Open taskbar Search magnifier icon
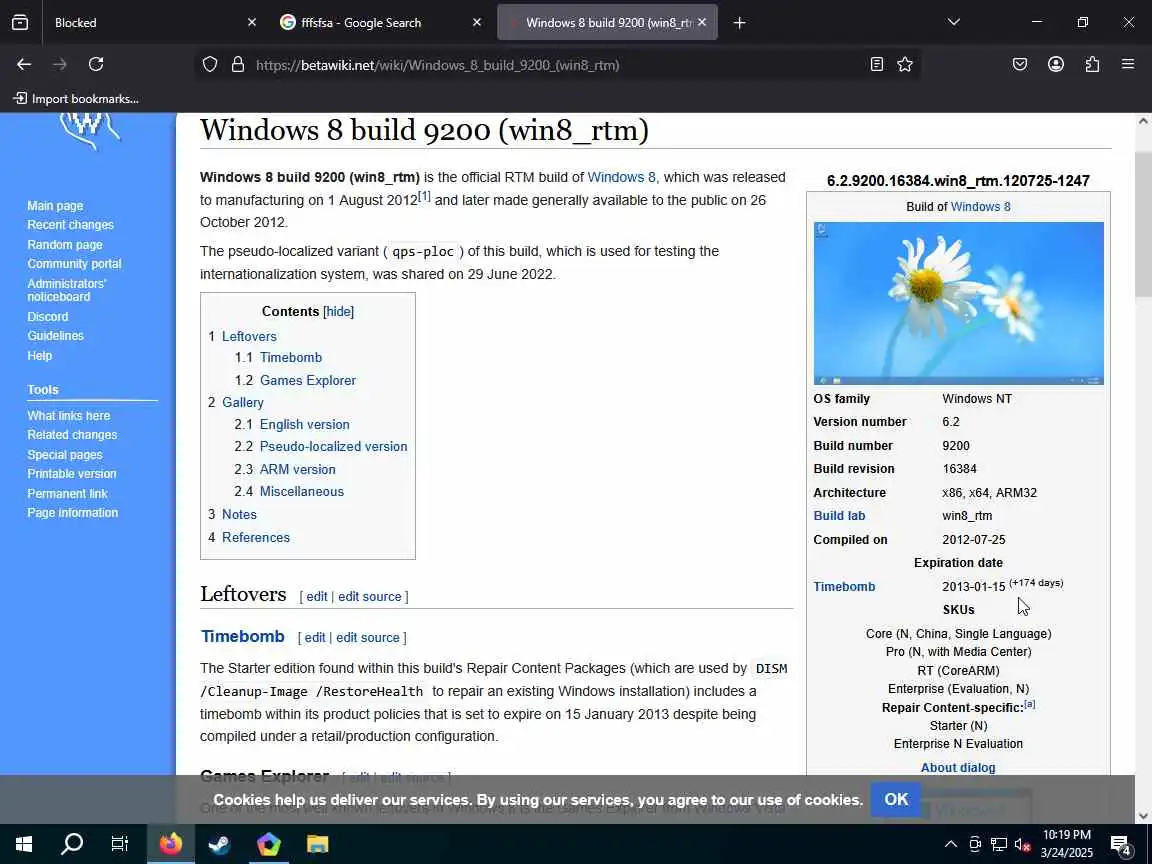Screen dimensions: 1152x864 point(72,844)
